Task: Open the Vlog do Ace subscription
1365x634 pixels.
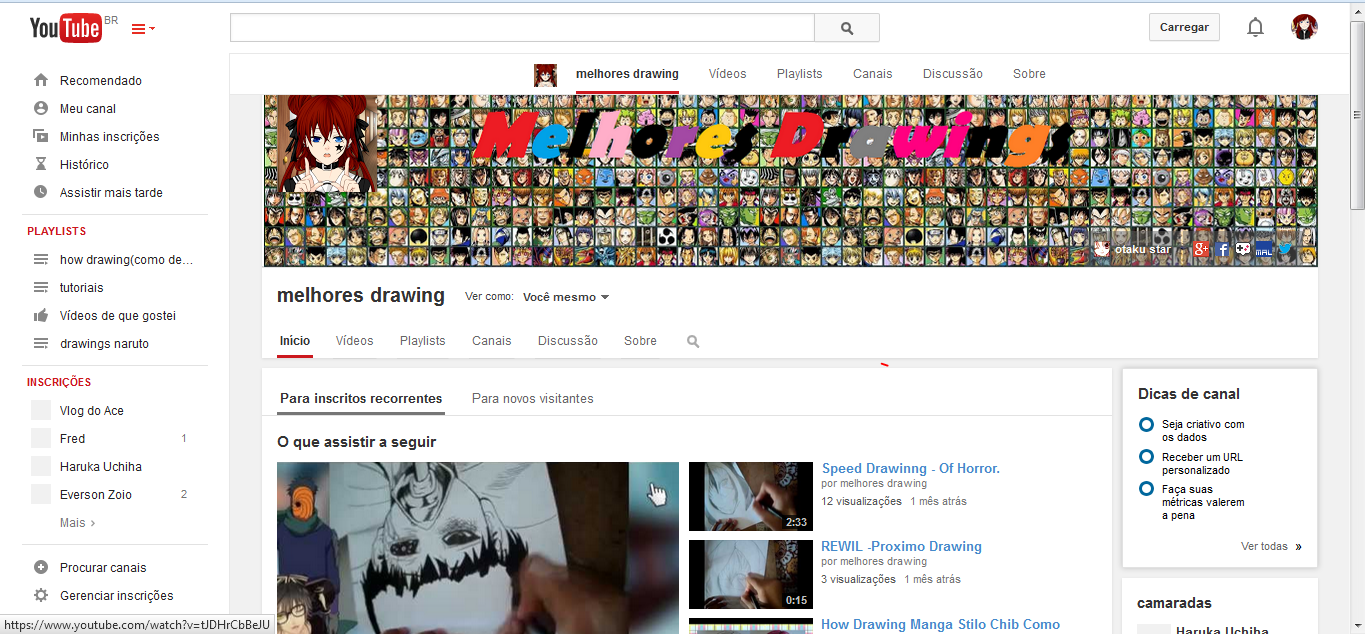Action: pos(91,411)
